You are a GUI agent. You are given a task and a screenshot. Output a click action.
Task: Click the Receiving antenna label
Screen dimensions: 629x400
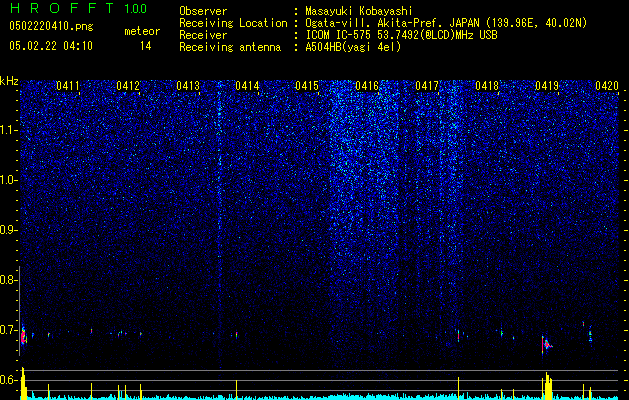(x=230, y=47)
